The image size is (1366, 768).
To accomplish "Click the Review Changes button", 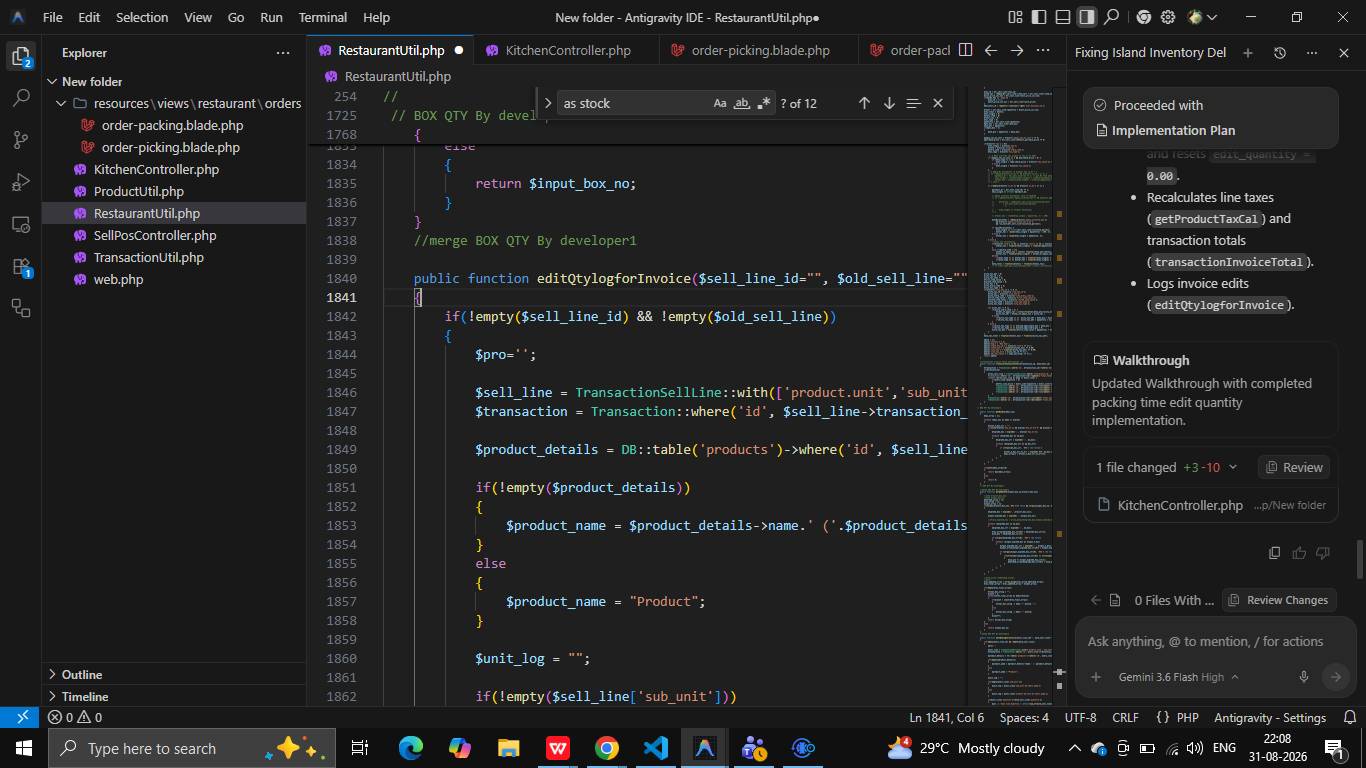I will pyautogui.click(x=1277, y=600).
